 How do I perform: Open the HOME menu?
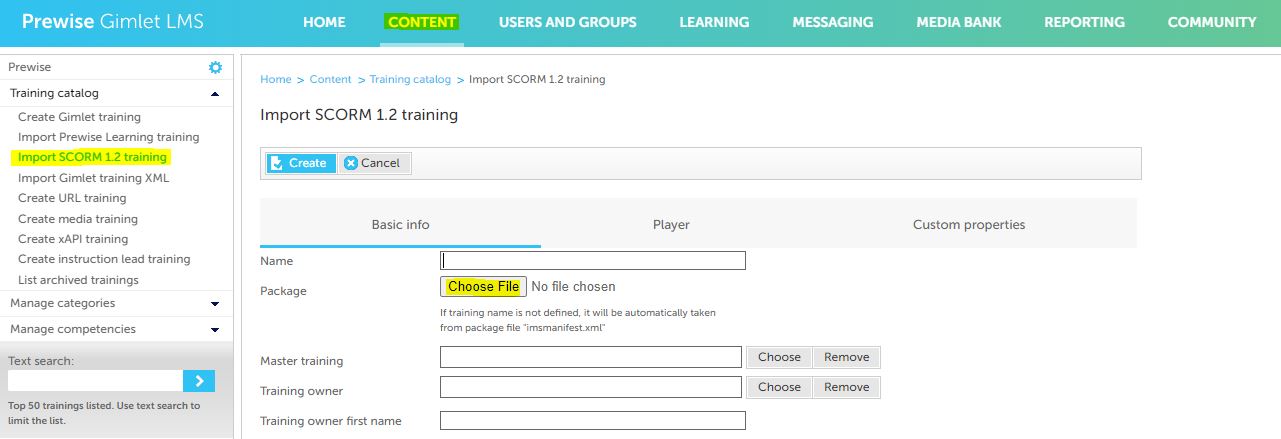[x=324, y=22]
